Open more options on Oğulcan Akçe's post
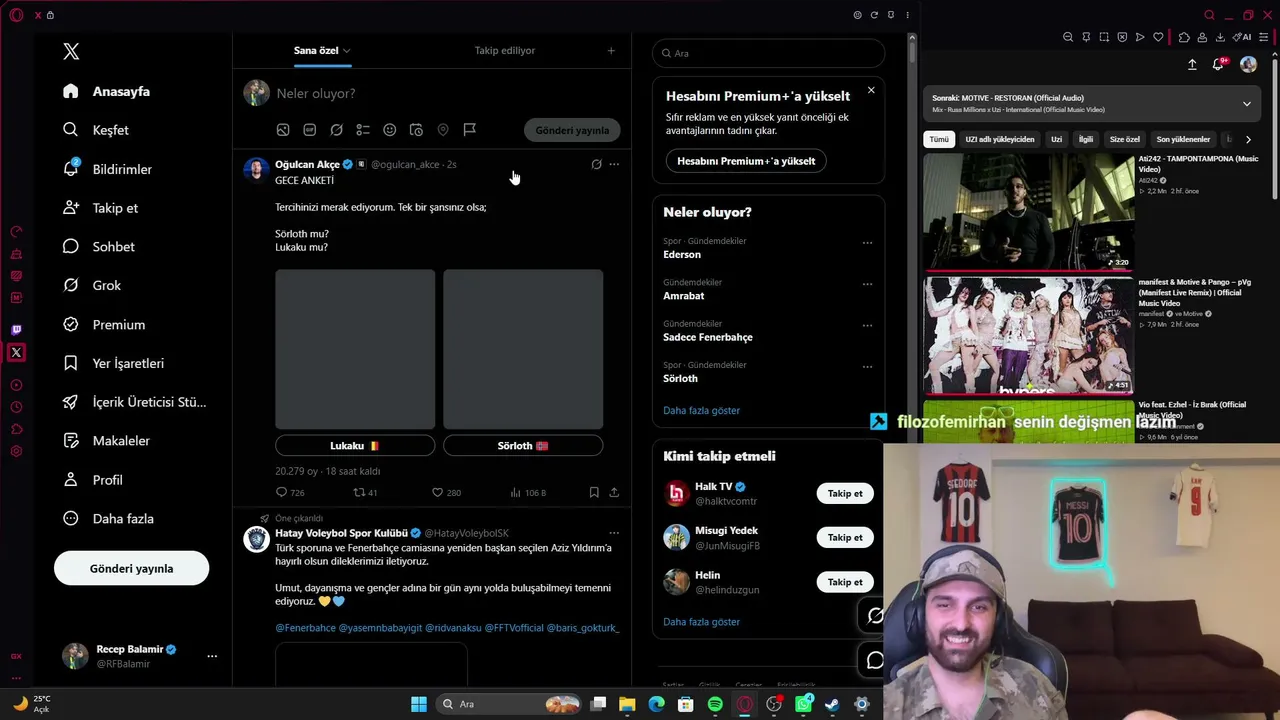Image resolution: width=1280 pixels, height=720 pixels. pos(614,164)
